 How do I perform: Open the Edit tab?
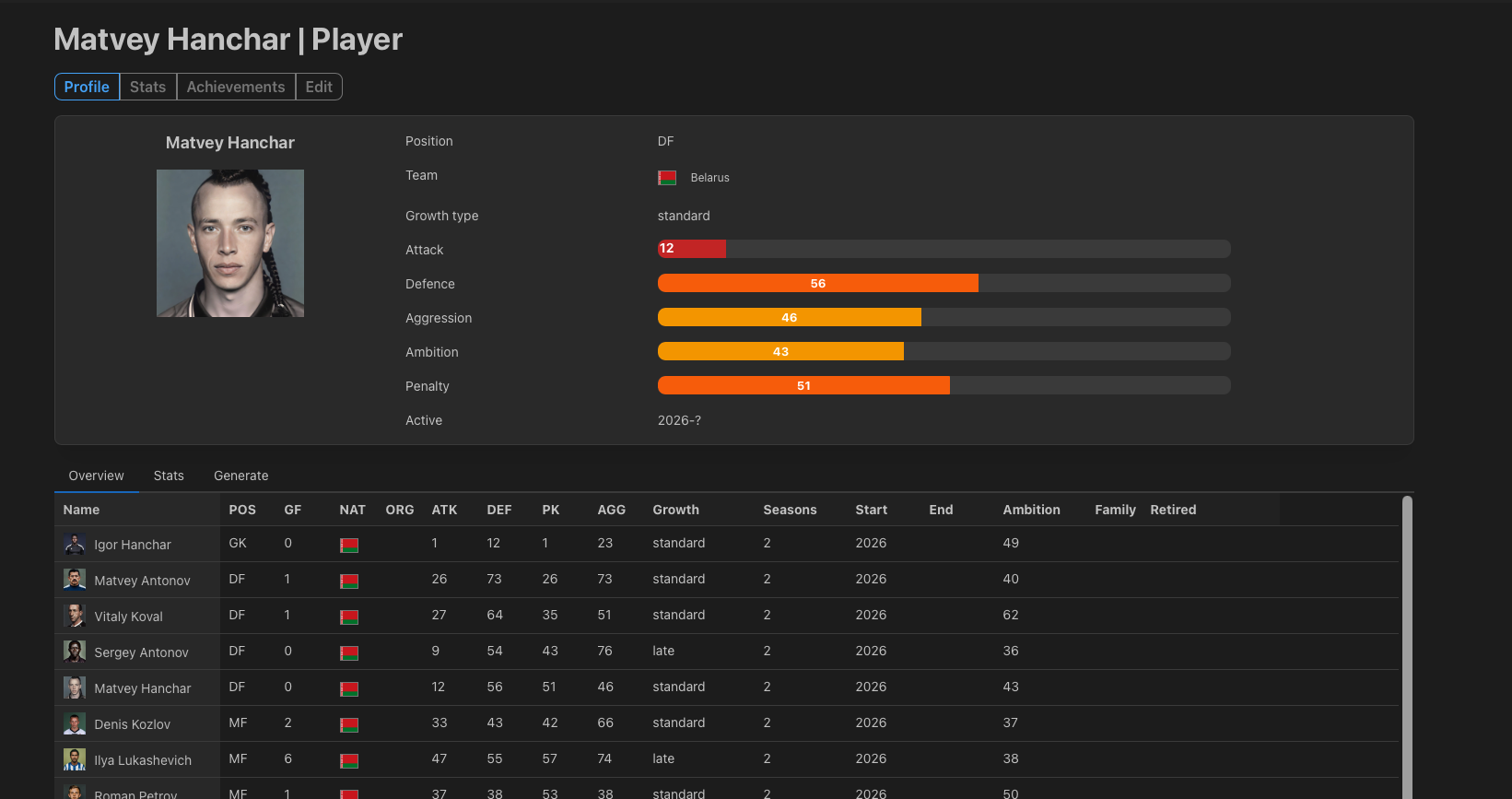click(319, 87)
